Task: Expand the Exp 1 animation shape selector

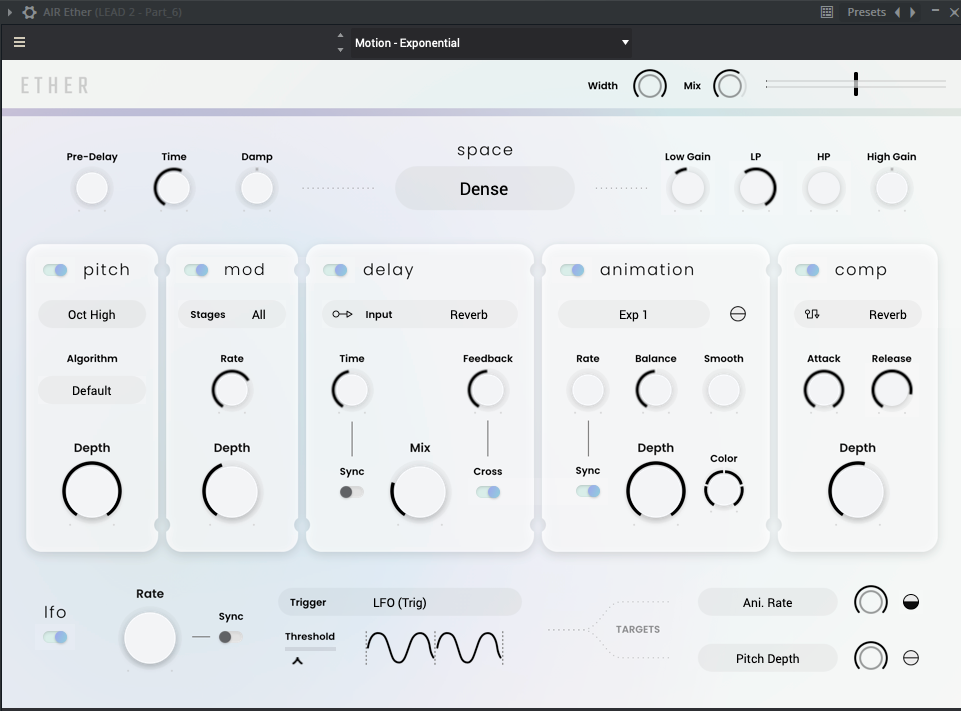Action: tap(633, 314)
